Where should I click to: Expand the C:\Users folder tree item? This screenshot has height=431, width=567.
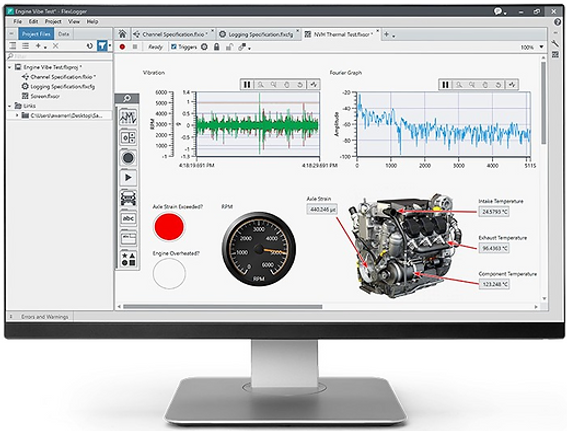point(17,115)
